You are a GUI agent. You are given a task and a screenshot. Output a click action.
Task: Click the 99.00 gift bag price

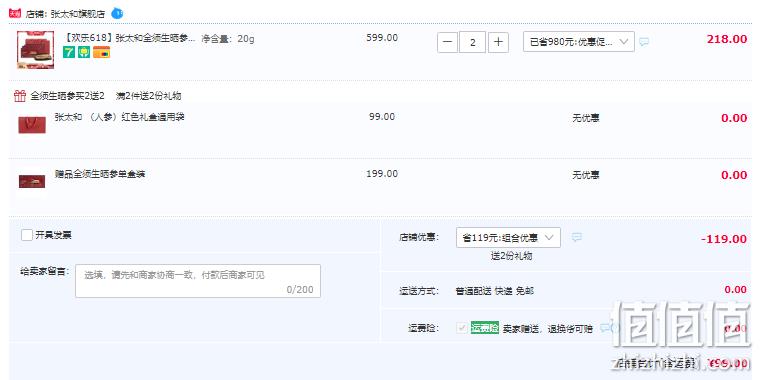(382, 116)
